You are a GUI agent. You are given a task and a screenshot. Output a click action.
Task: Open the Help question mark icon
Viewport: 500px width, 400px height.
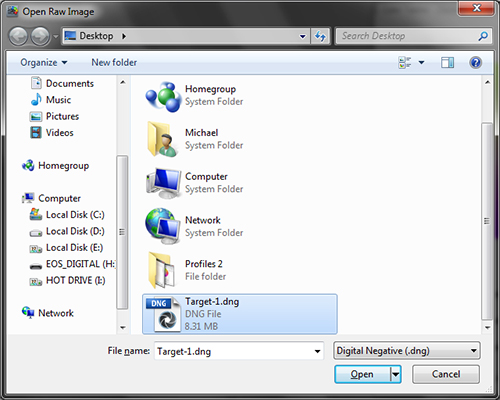click(x=476, y=62)
